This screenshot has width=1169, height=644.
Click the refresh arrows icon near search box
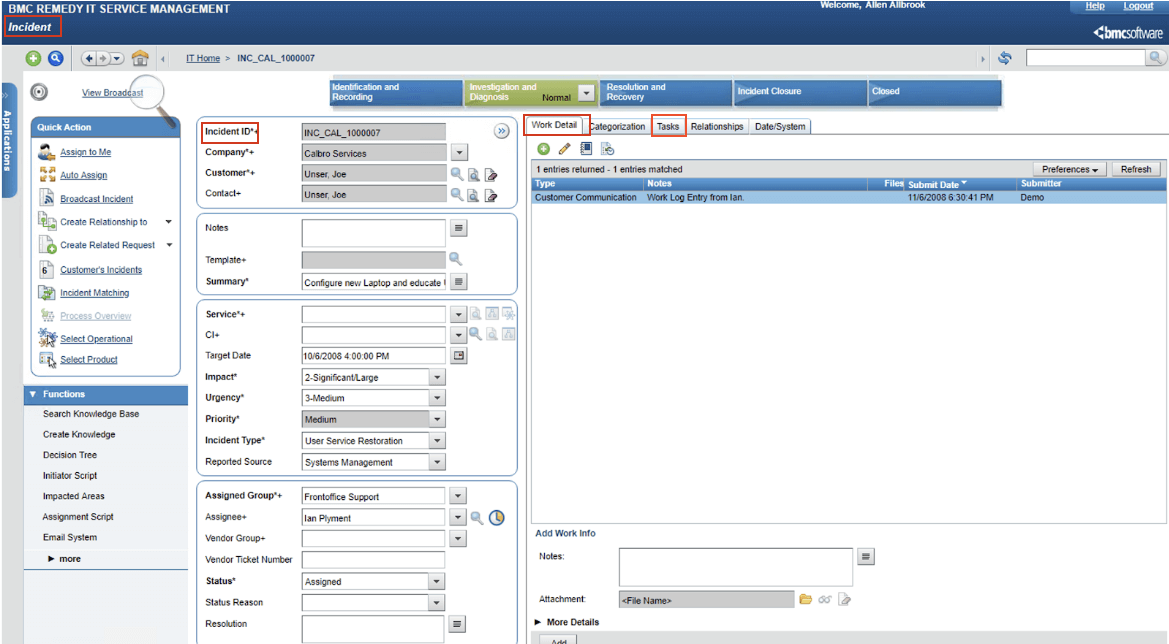[1005, 58]
